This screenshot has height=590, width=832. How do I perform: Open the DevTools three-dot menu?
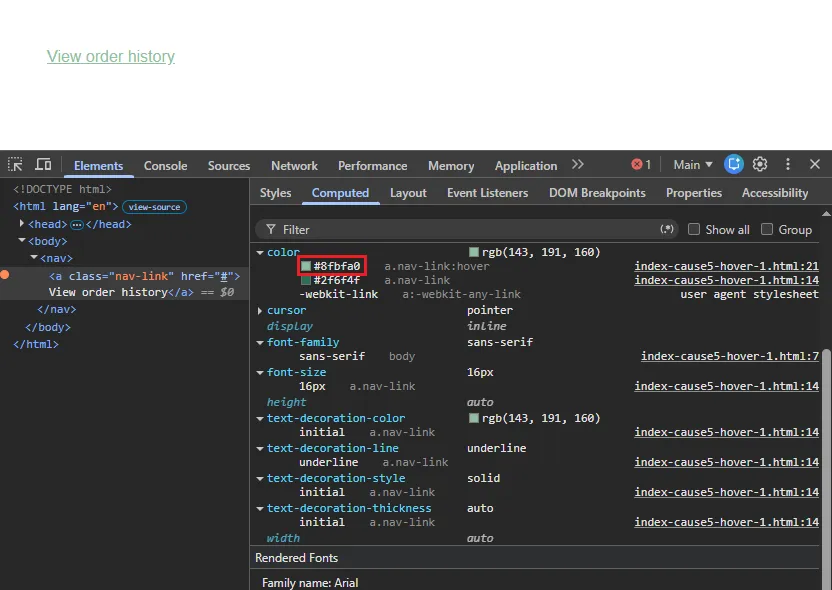click(788, 165)
